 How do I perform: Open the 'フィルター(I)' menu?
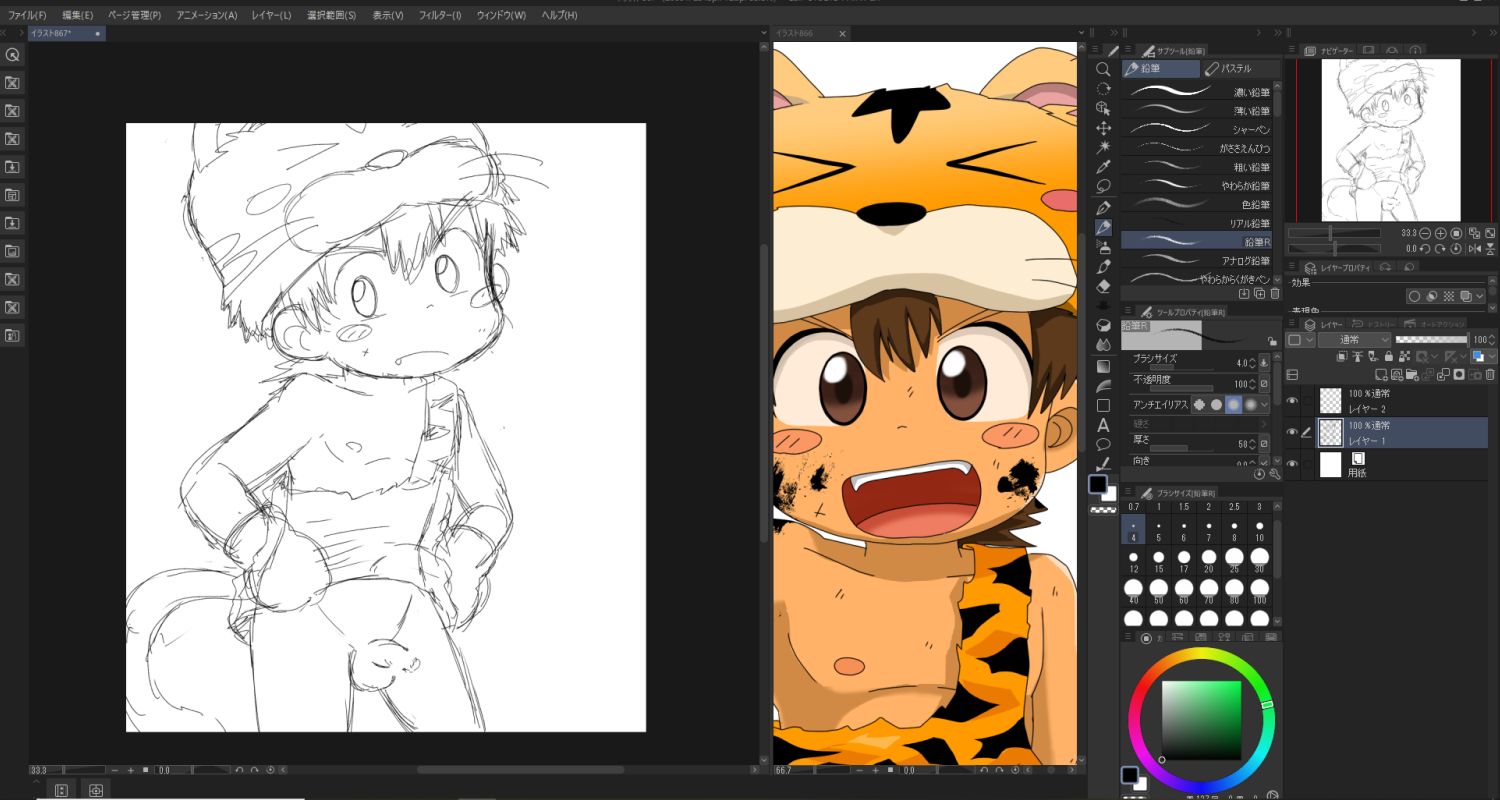(440, 15)
